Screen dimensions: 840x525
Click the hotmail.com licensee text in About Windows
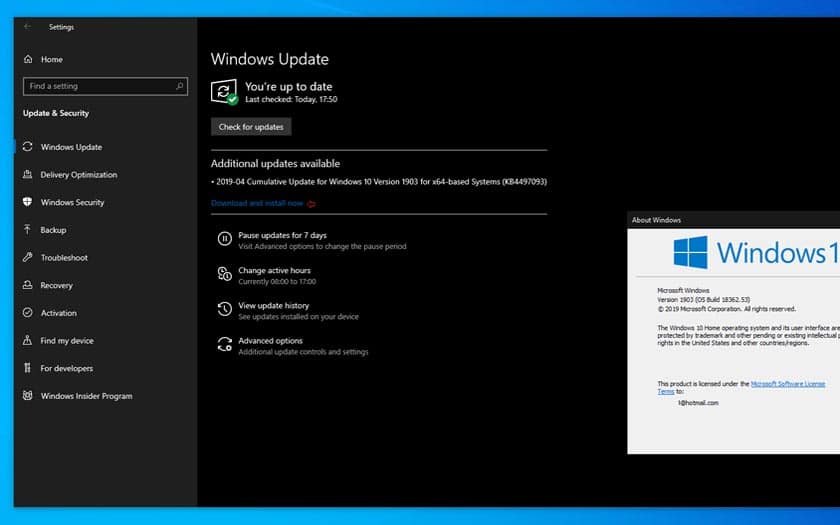698,403
